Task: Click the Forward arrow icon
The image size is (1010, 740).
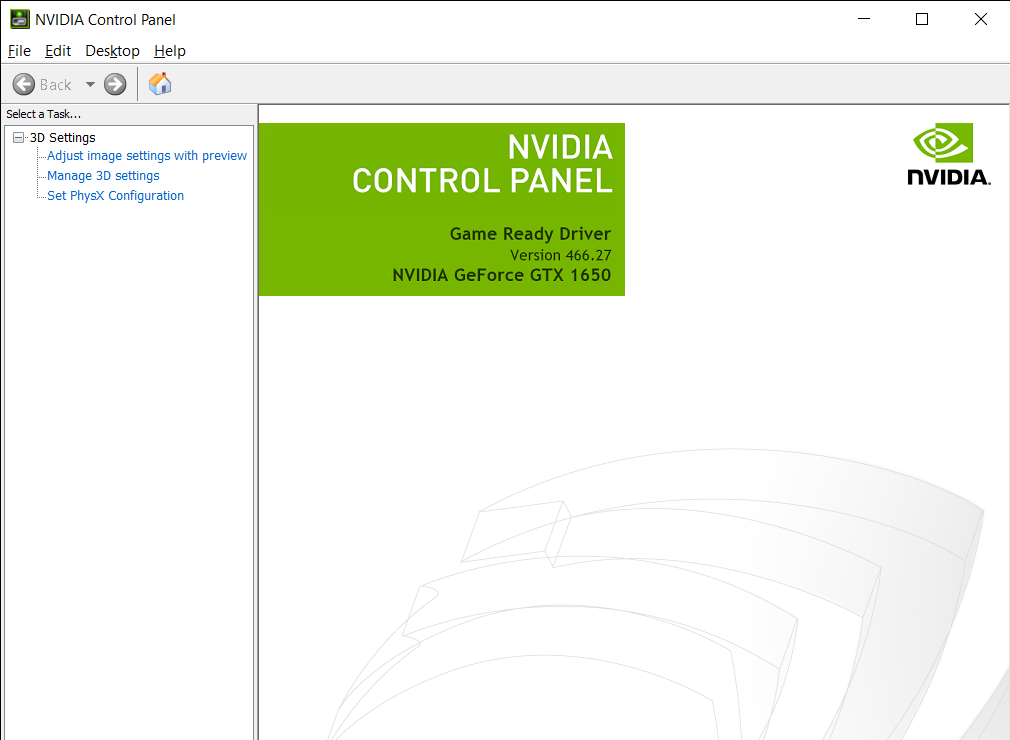Action: [x=115, y=84]
